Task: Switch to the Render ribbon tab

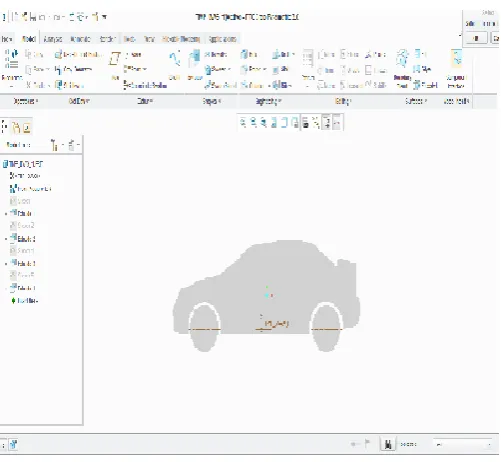Action: point(107,39)
